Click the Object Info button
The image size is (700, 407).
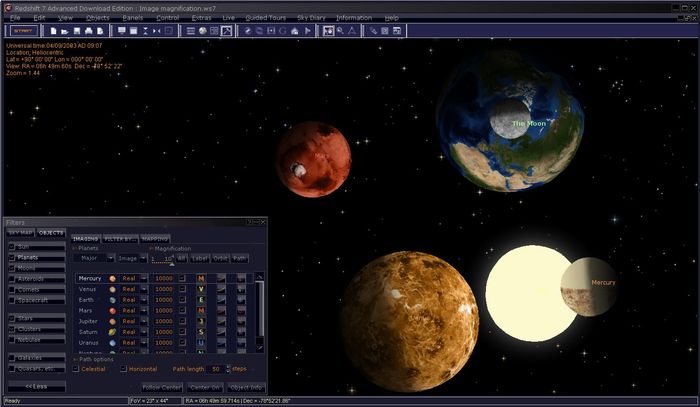pos(246,387)
